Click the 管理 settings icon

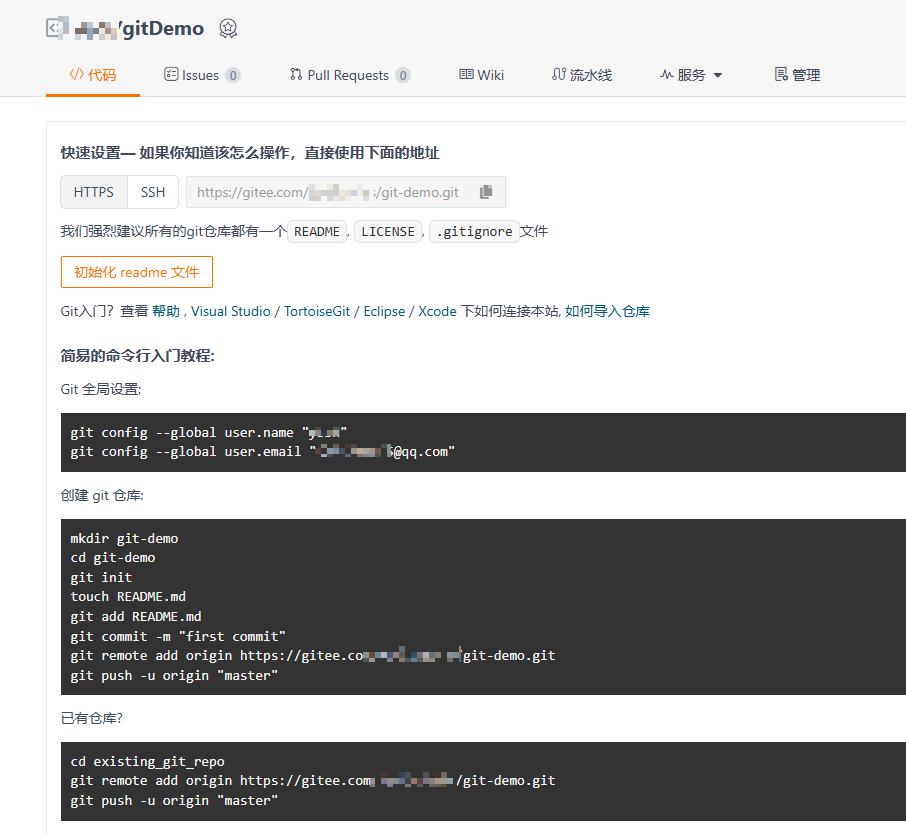[781, 74]
